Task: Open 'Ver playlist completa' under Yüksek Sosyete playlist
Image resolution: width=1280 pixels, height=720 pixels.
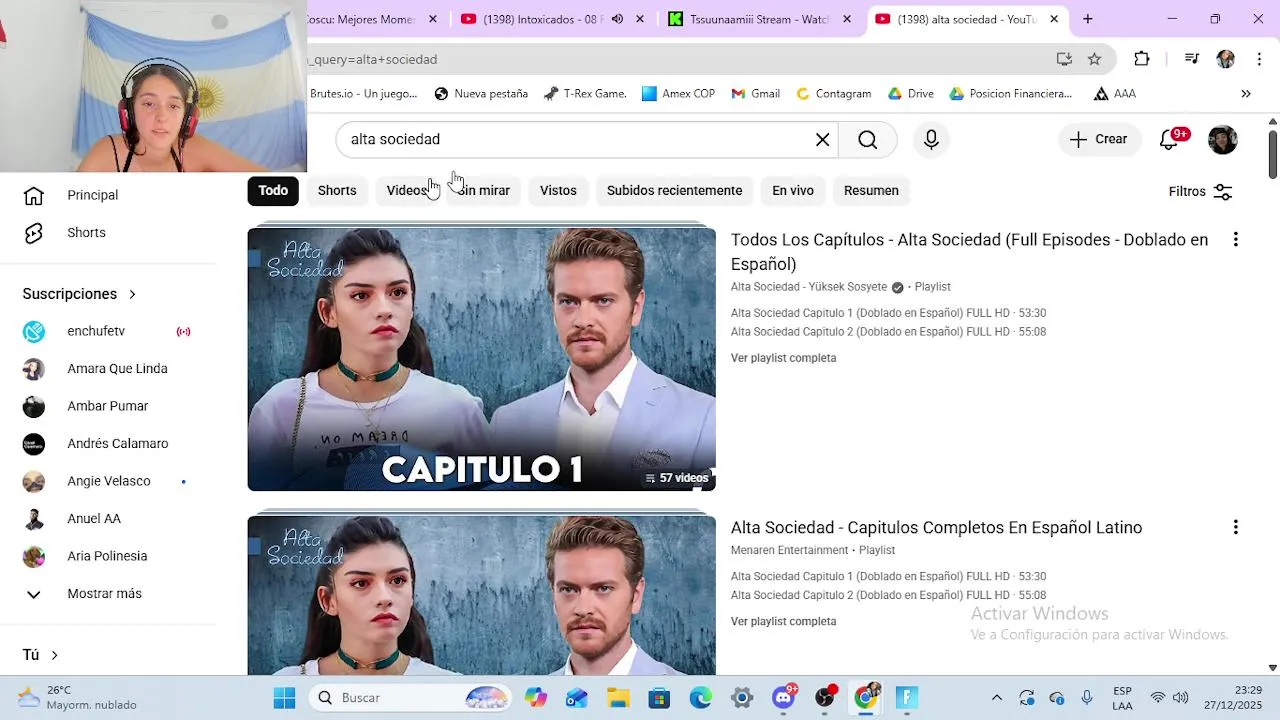Action: (783, 358)
